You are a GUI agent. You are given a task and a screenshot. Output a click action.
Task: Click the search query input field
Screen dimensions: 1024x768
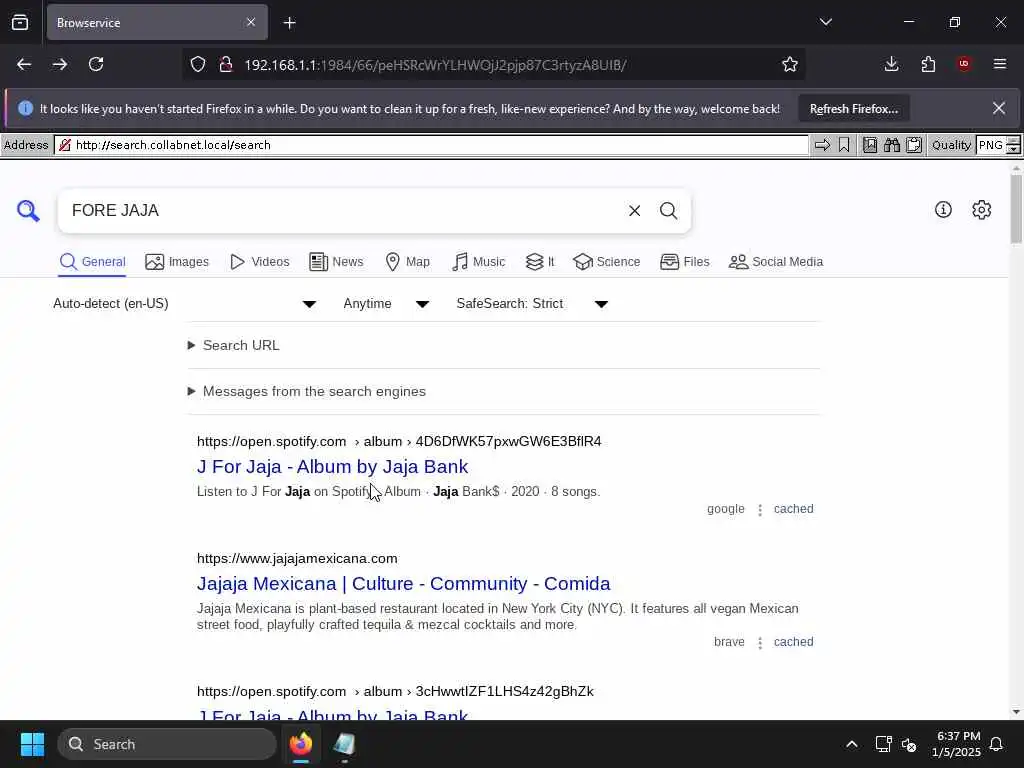click(343, 210)
